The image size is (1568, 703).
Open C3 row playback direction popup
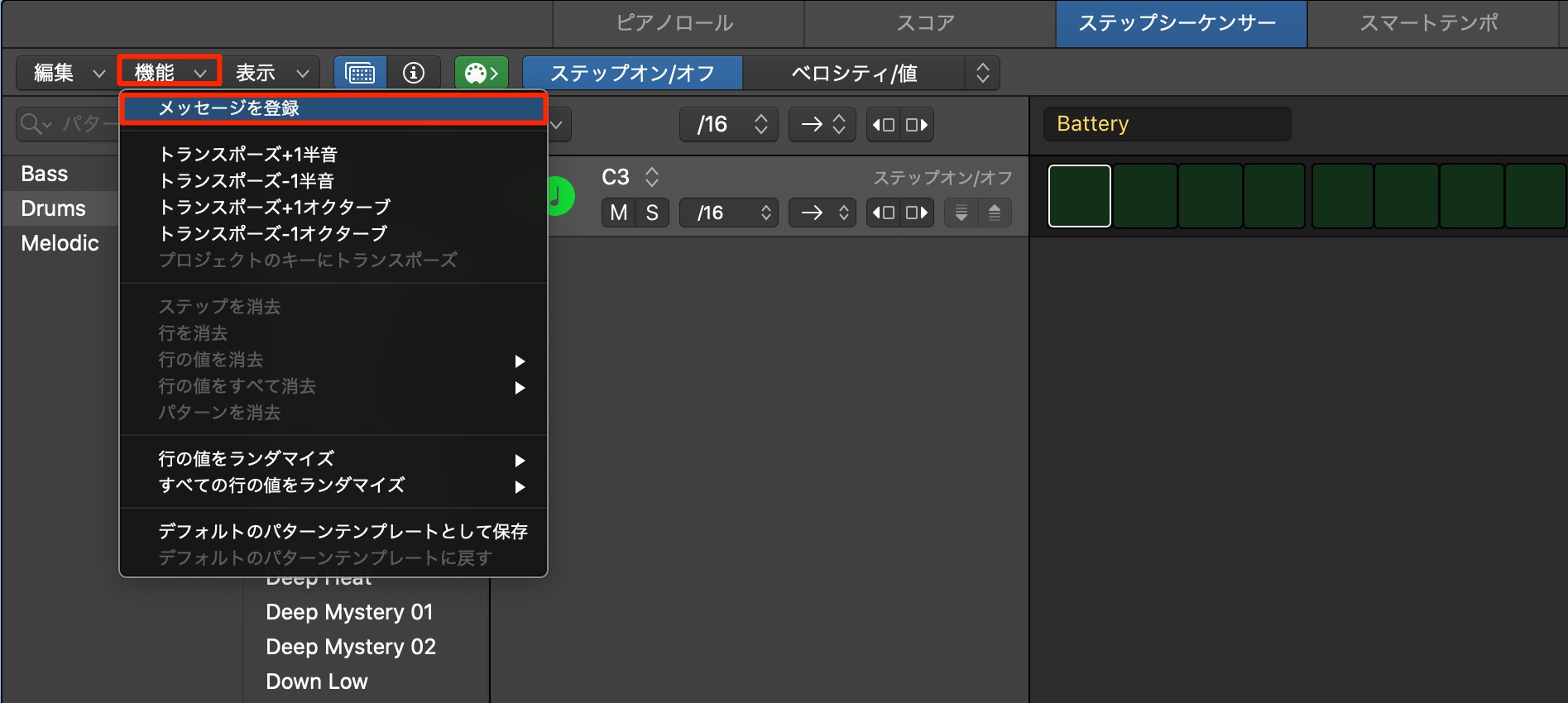(x=822, y=213)
